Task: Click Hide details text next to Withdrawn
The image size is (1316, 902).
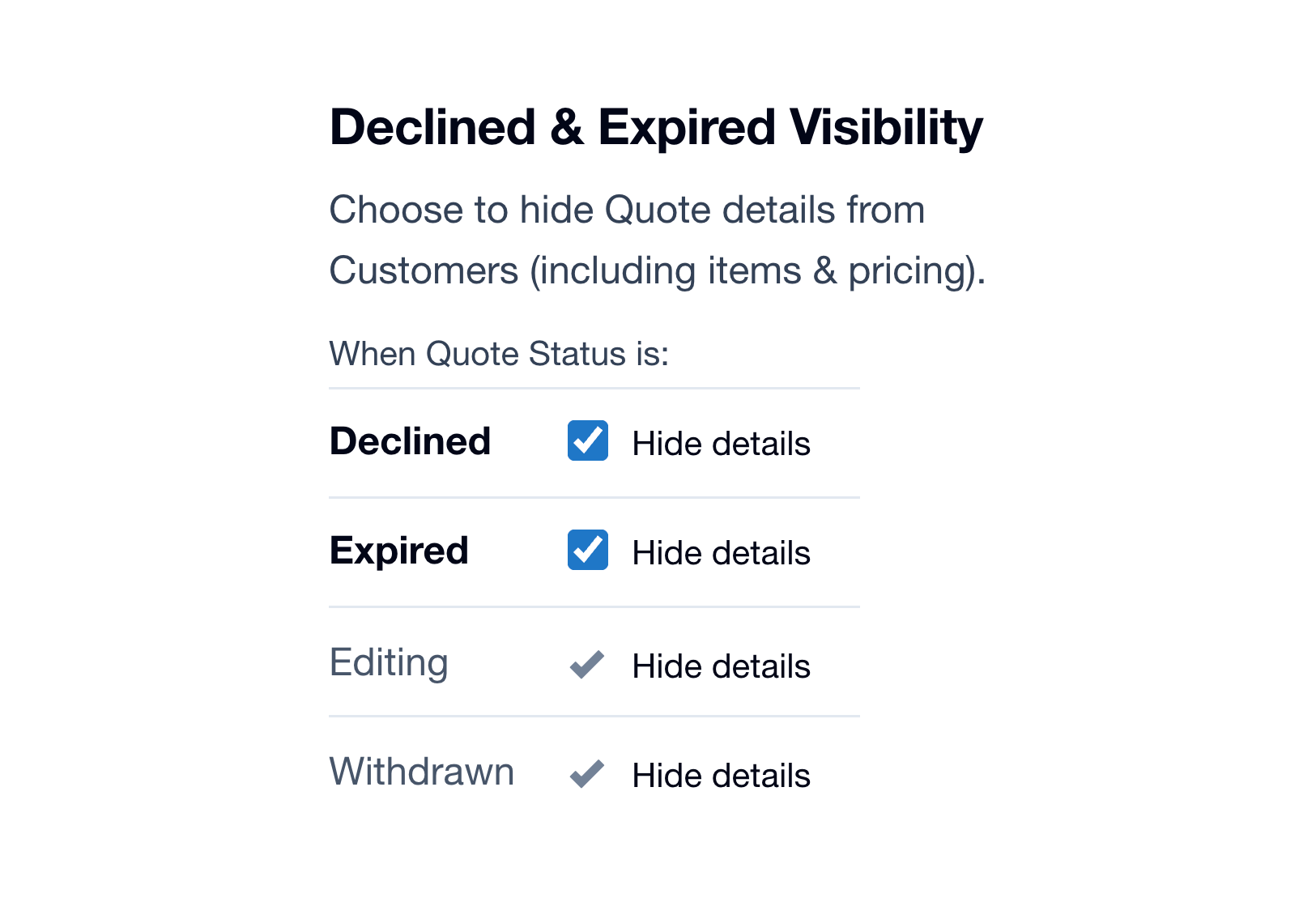Action: pyautogui.click(x=721, y=776)
